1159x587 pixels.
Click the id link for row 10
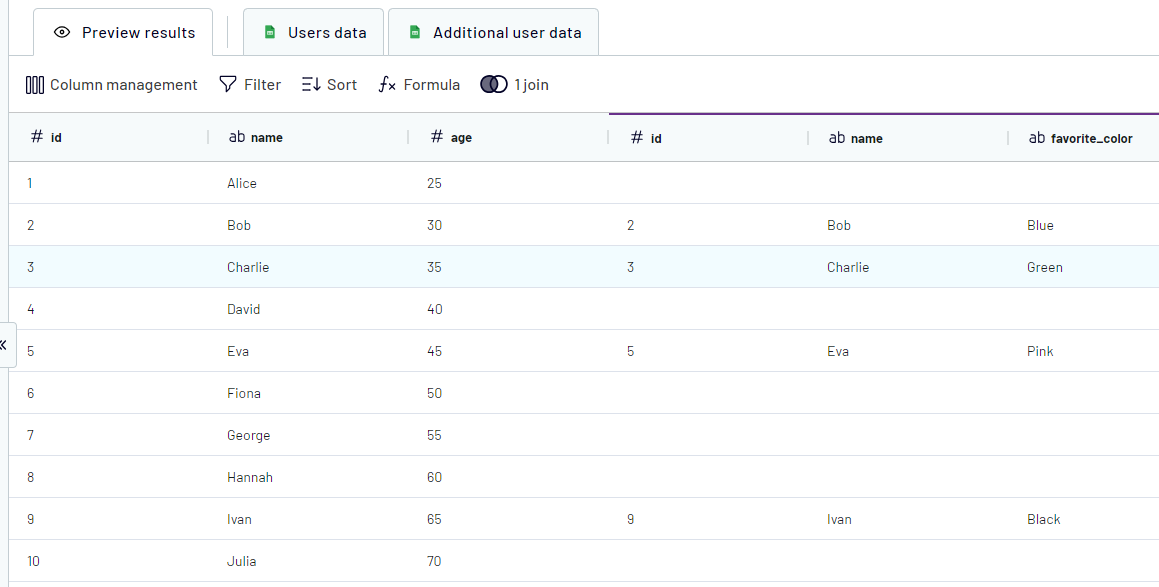33,561
